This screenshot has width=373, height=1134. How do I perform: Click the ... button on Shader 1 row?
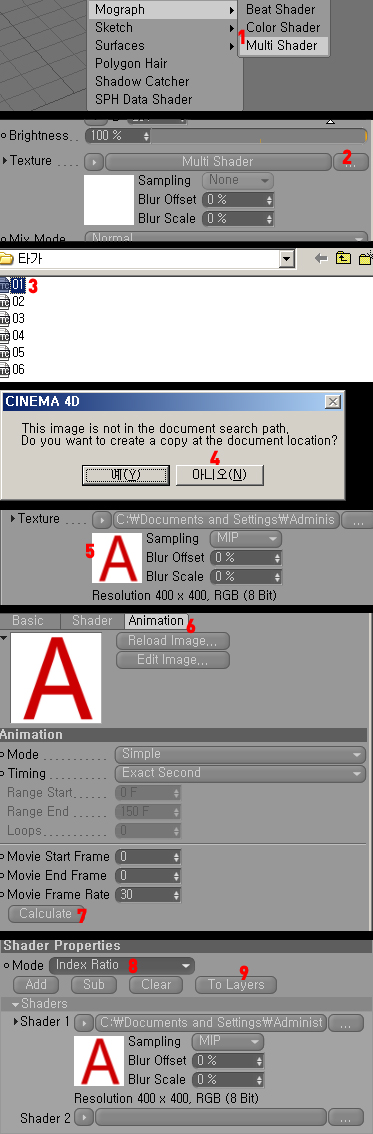[x=346, y=1023]
